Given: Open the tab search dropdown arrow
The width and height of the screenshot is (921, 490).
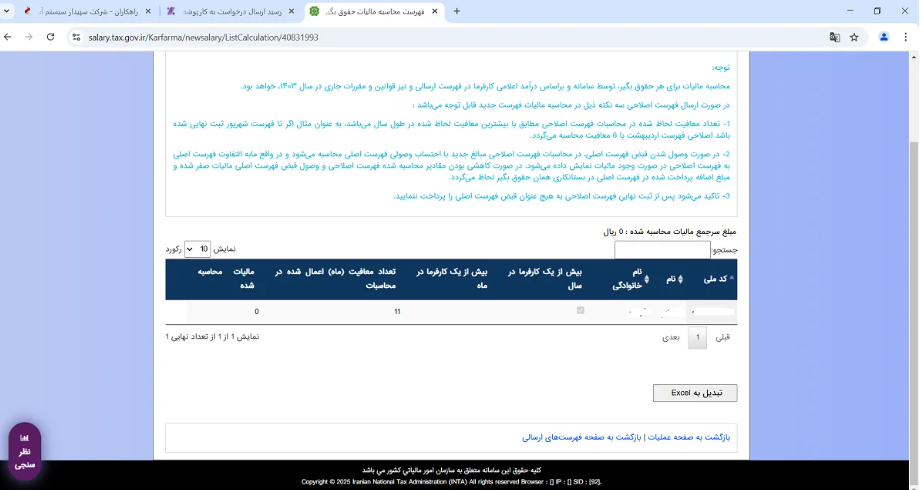Looking at the screenshot, I should (6, 11).
